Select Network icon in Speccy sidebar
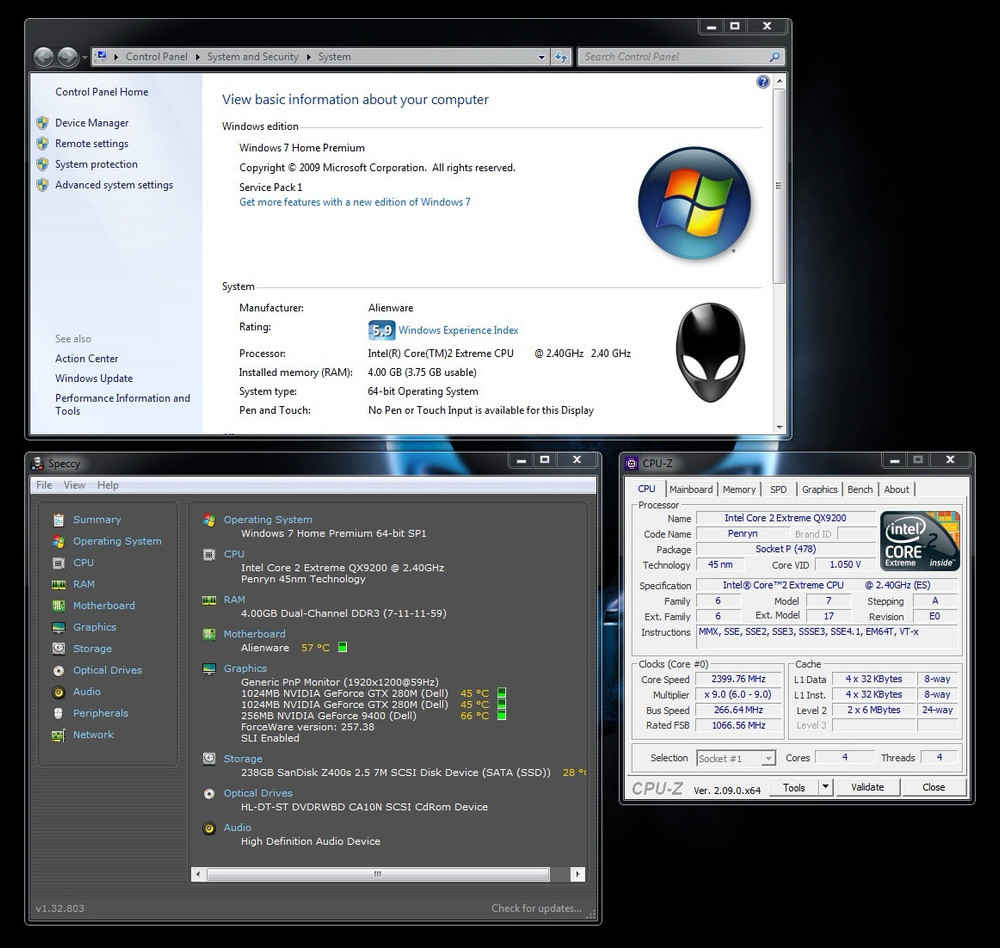 (x=59, y=736)
